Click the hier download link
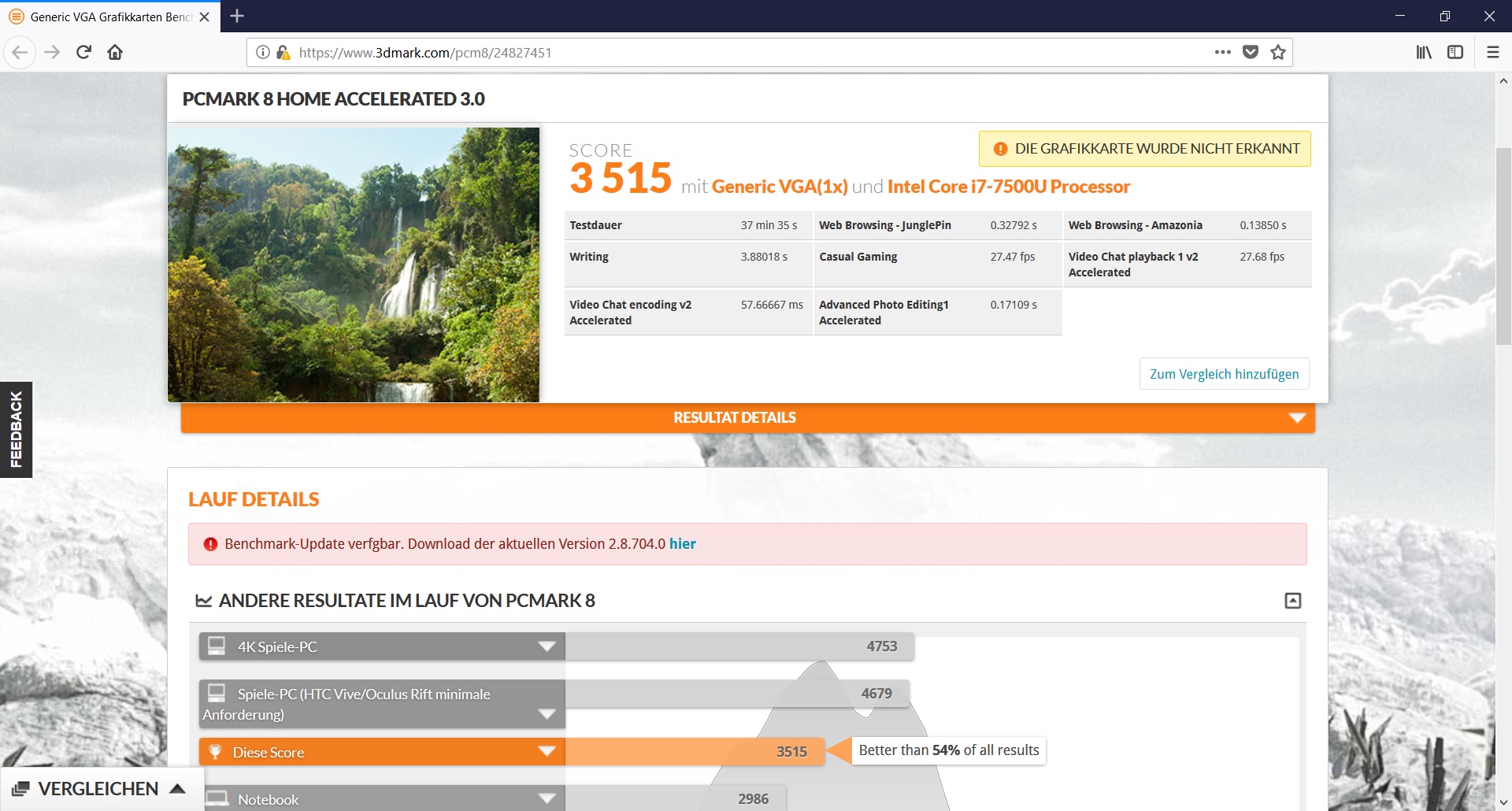1512x811 pixels. pyautogui.click(x=683, y=544)
